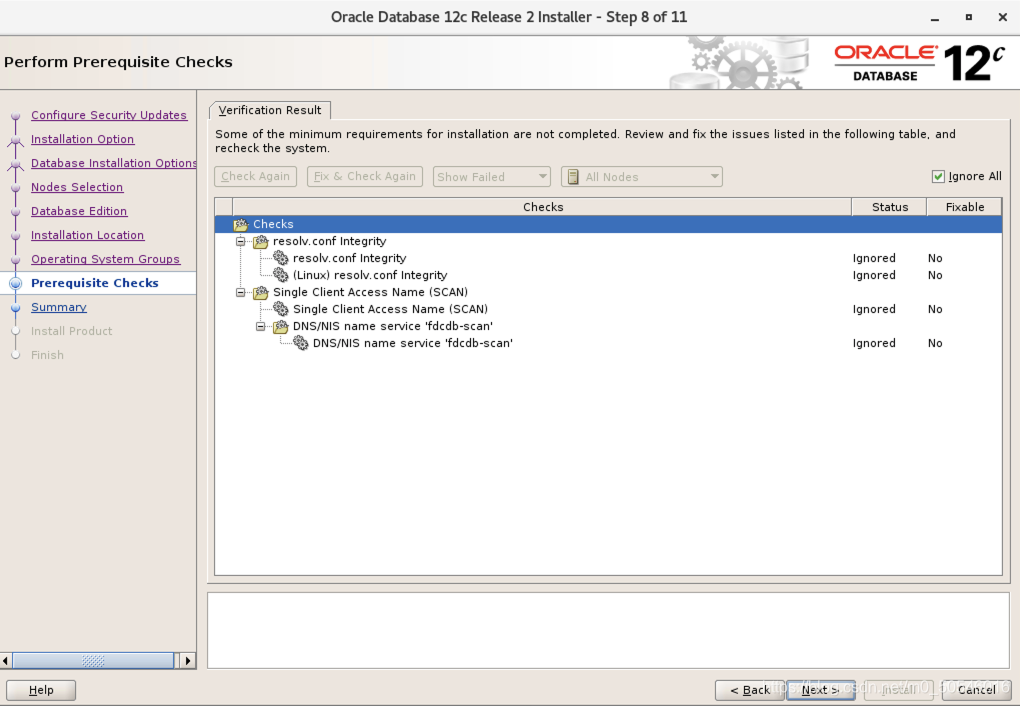Click the Status column header
The width and height of the screenshot is (1020, 706).
click(889, 207)
